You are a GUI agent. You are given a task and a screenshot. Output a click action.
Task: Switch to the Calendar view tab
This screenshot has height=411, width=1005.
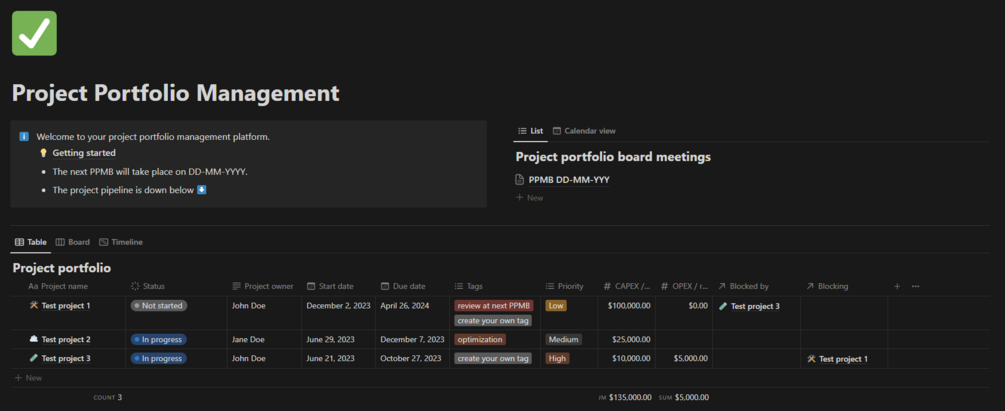584,131
